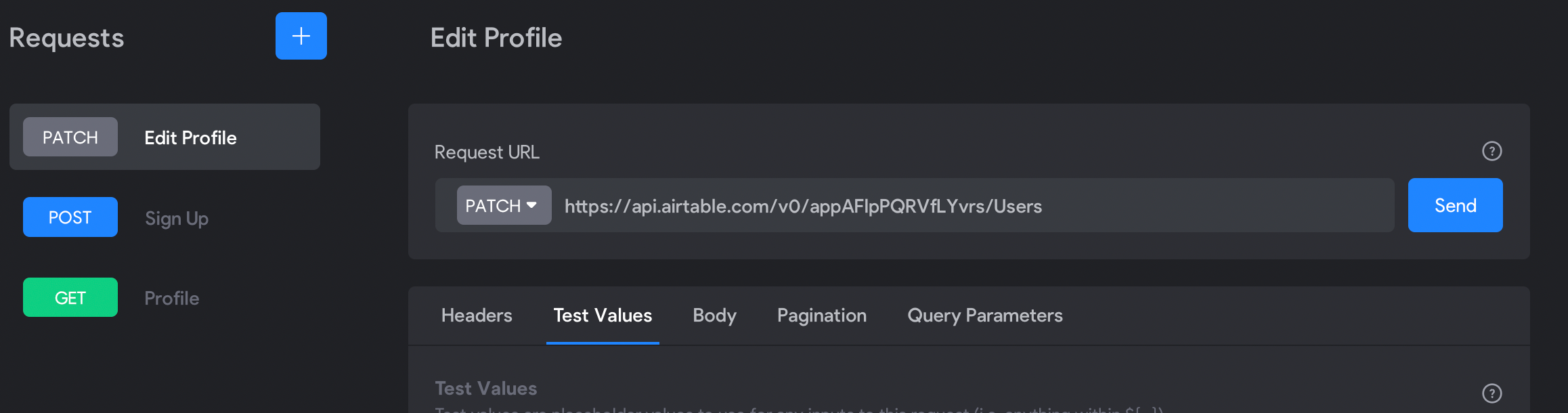Open the Body tab
Image resolution: width=1568 pixels, height=413 pixels.
tap(714, 316)
